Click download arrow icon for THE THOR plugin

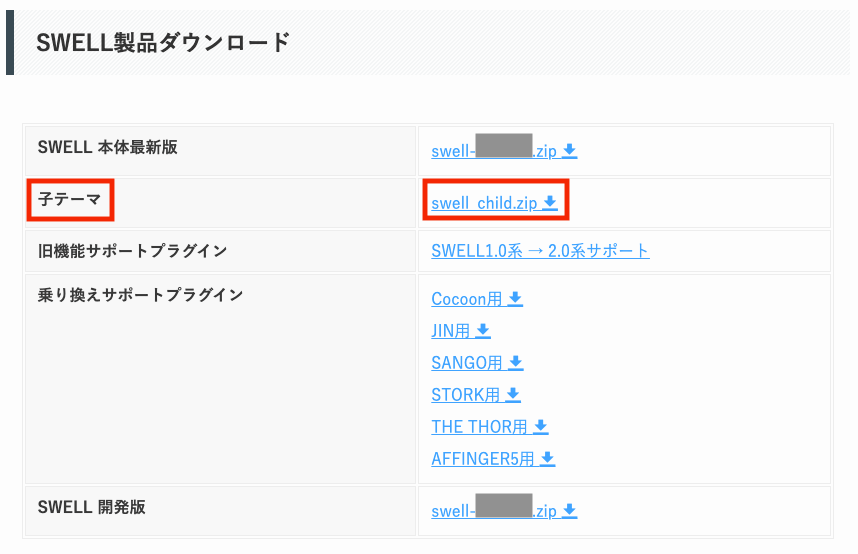[x=541, y=426]
